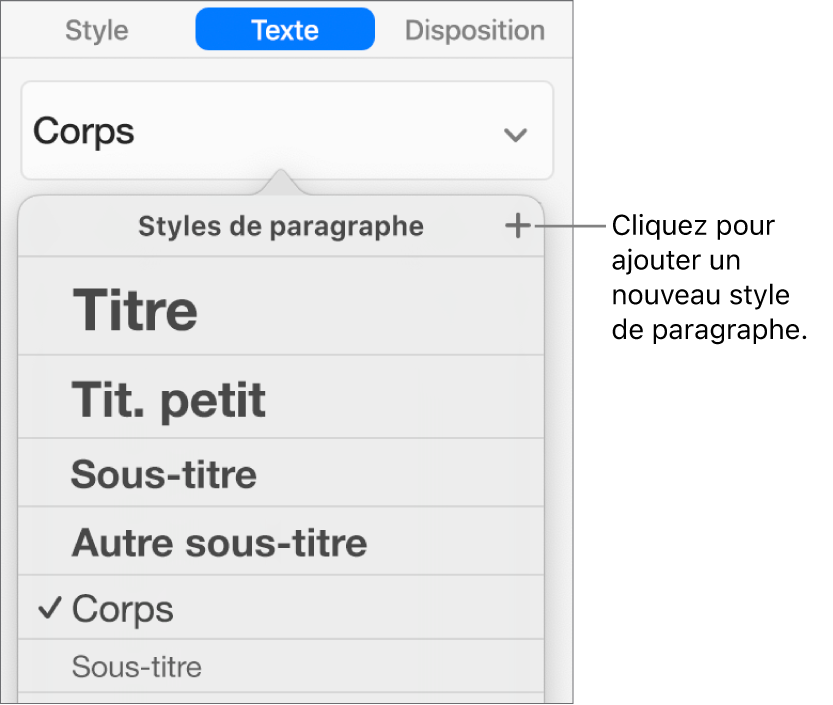Select the checked Corps style in the list

[281, 607]
